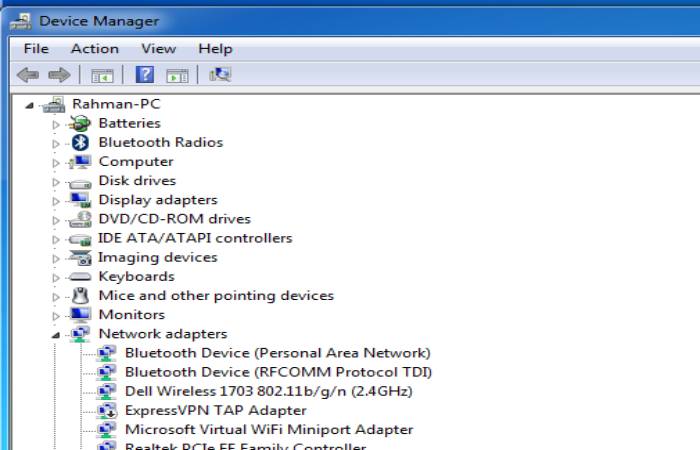Select the Monitors label
The height and width of the screenshot is (450, 700).
point(132,315)
